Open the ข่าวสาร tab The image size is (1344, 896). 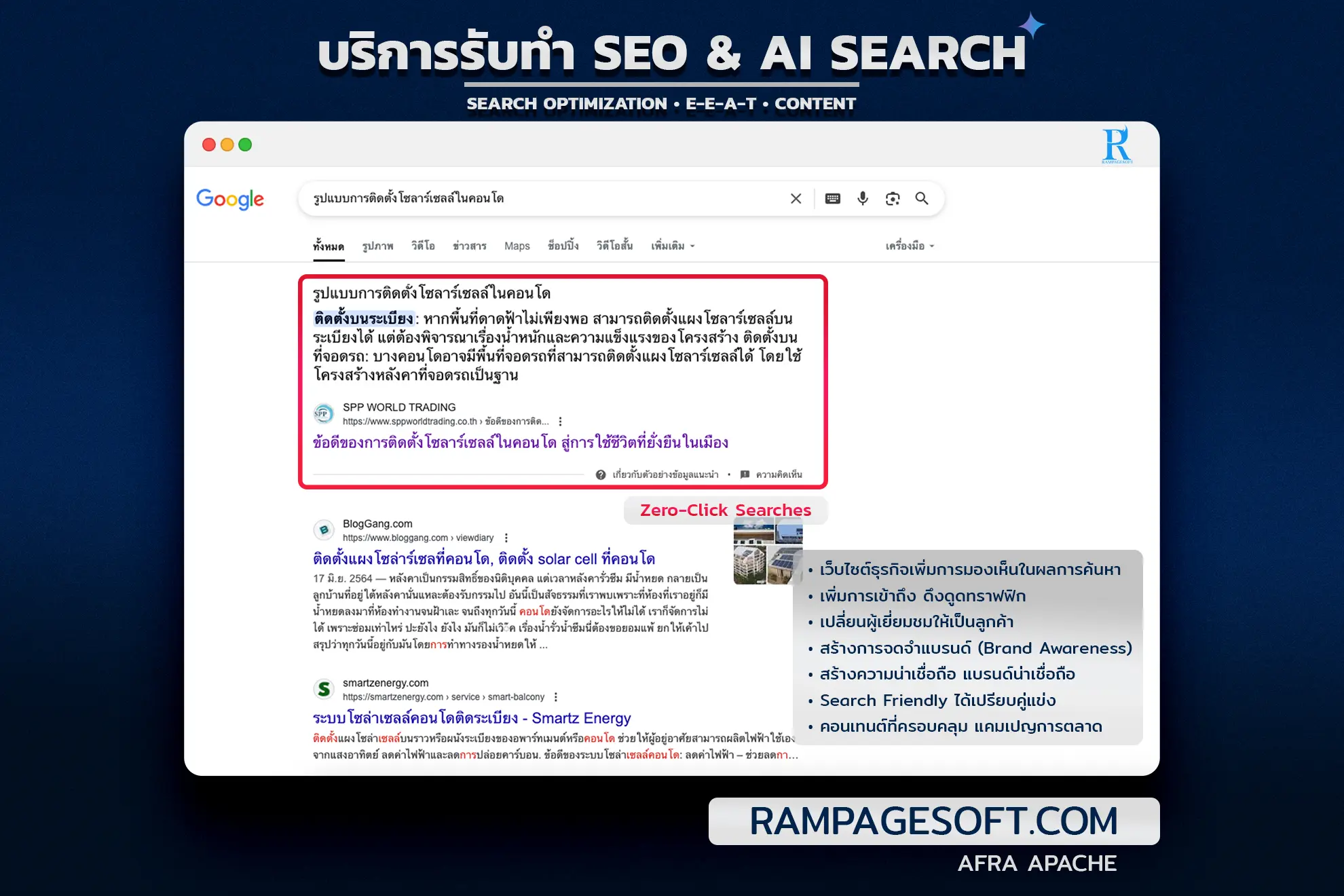(470, 246)
